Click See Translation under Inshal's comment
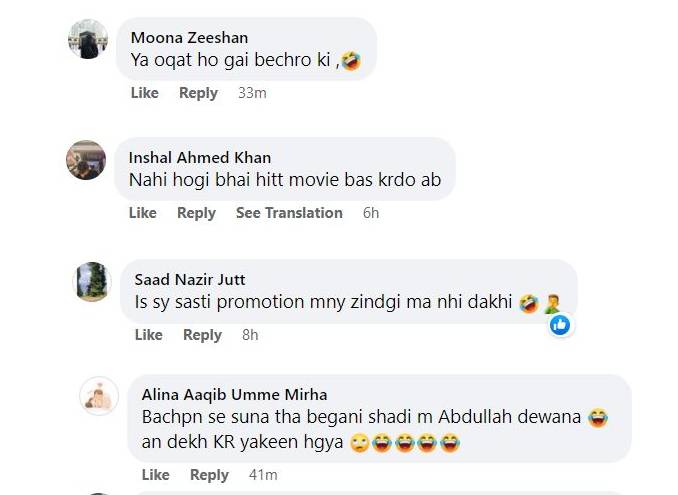Image resolution: width=678 pixels, height=495 pixels. coord(289,213)
